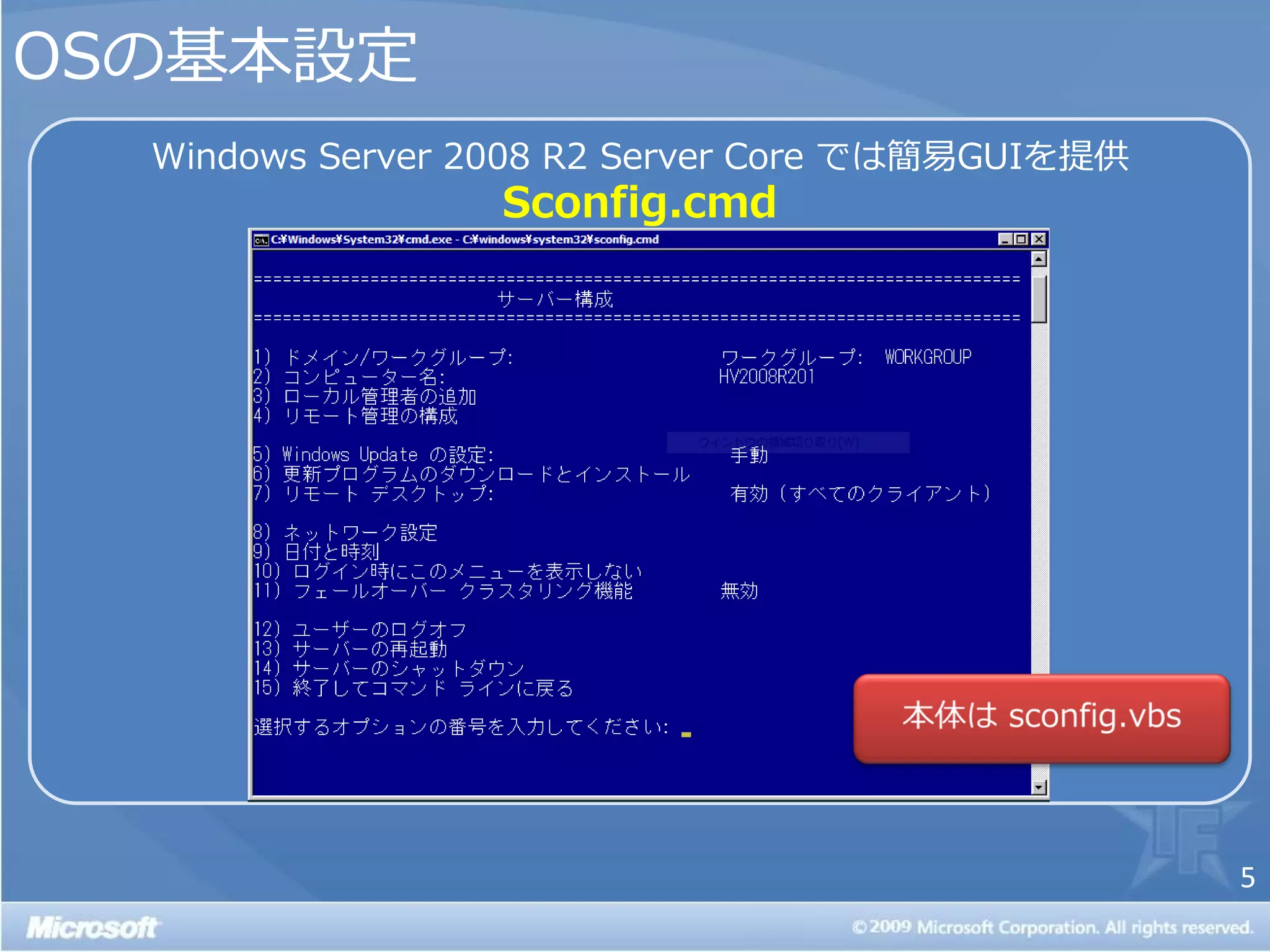Click the slide page number 5
This screenshot has height=952, width=1270.
click(x=1248, y=878)
